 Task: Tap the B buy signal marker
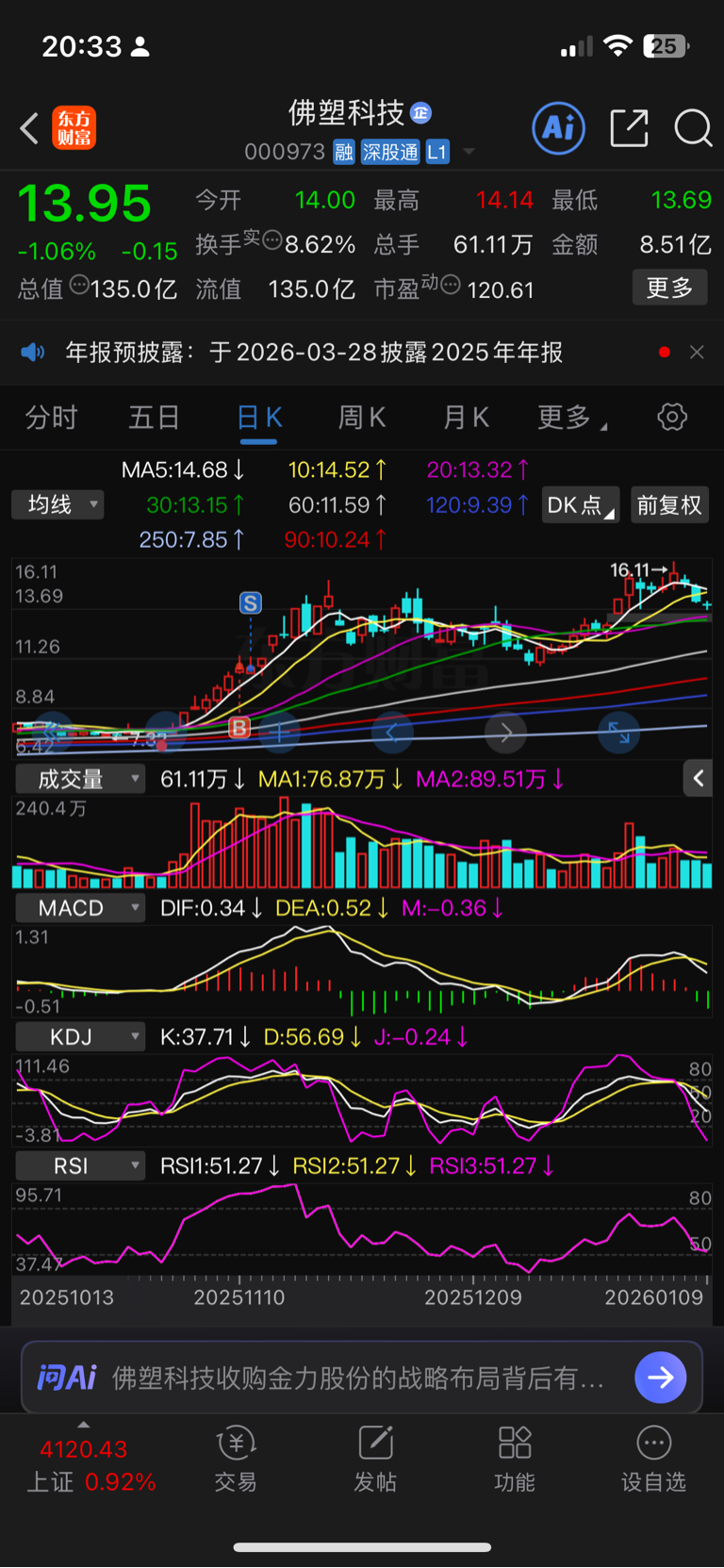pyautogui.click(x=239, y=727)
